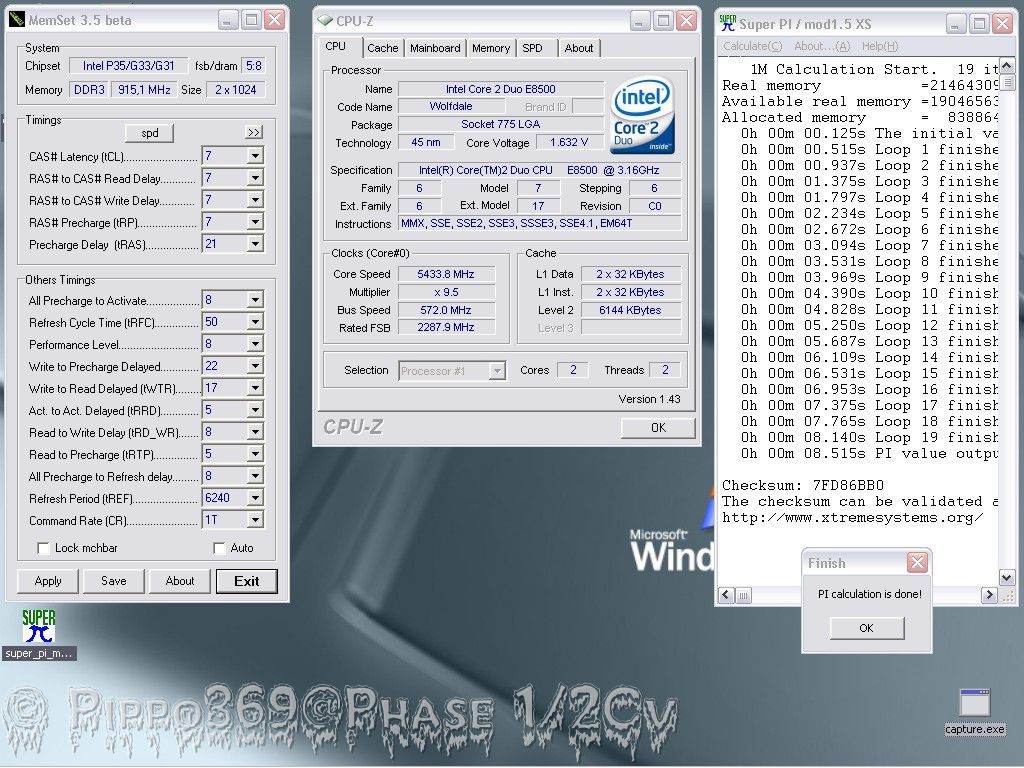Click the 'PI calculation is done!' message
The image size is (1024, 768).
point(870,594)
